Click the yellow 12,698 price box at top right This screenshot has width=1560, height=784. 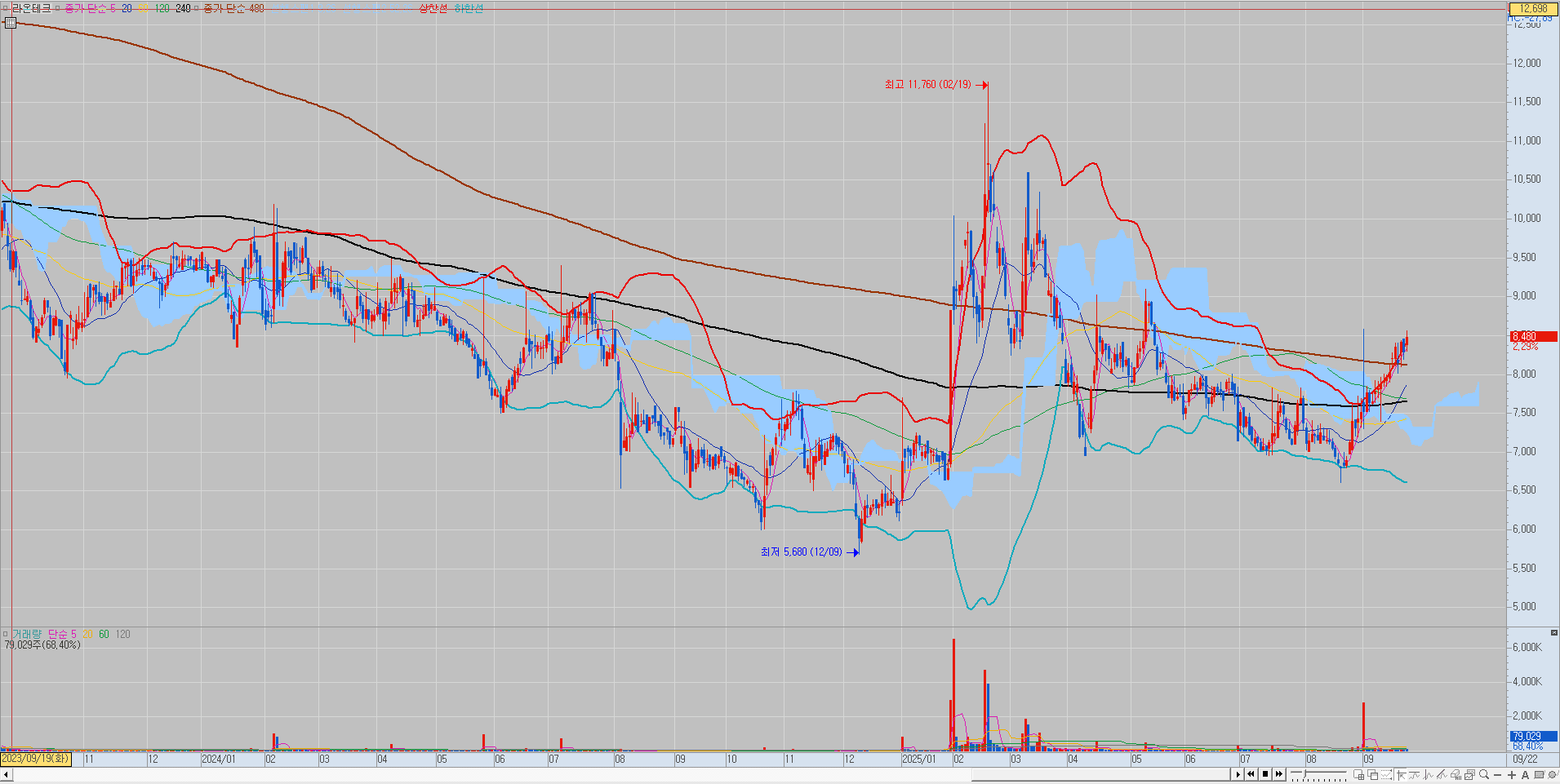pos(1533,8)
